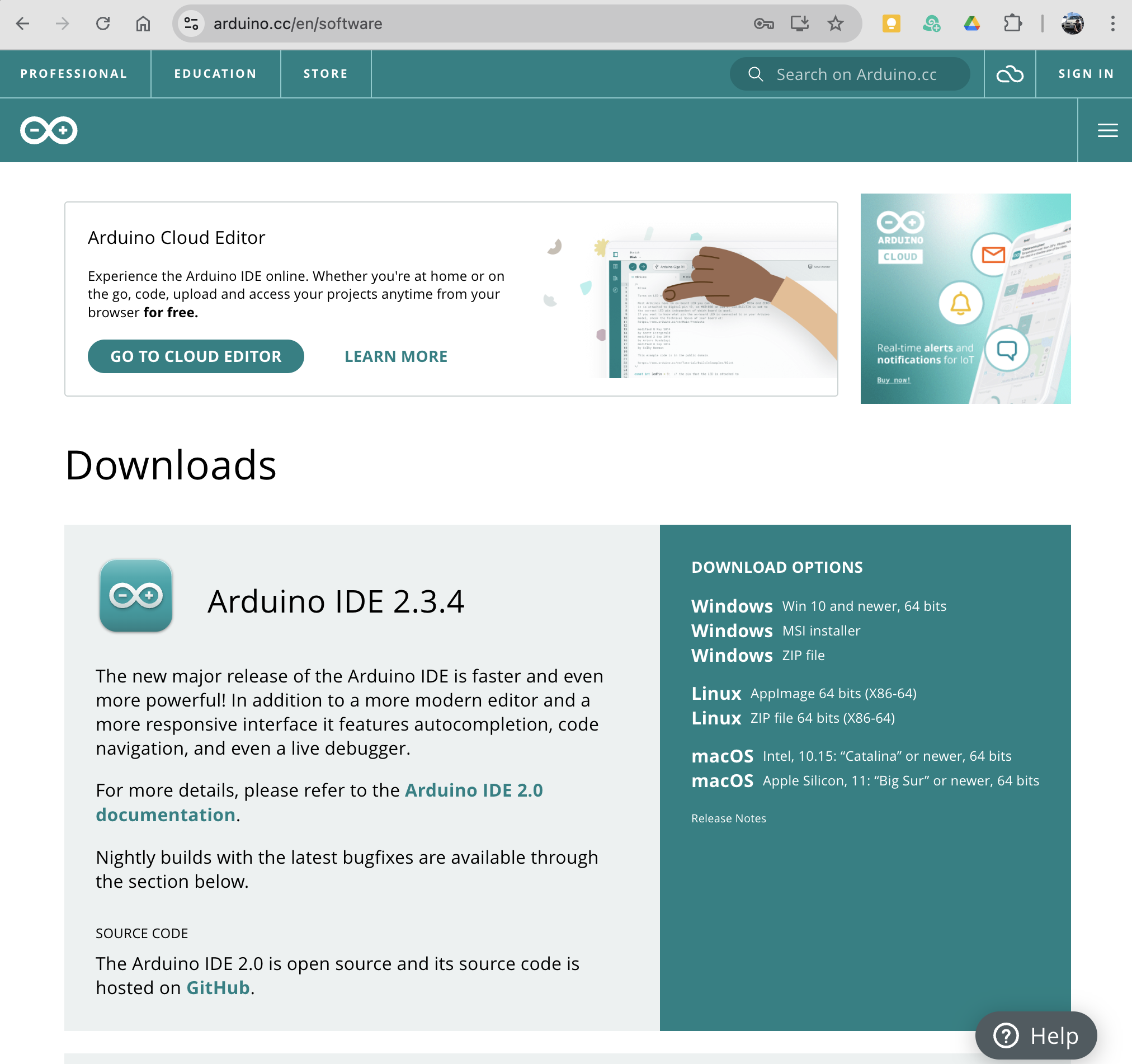Click the Downloads heading
The height and width of the screenshot is (1064, 1132).
[171, 465]
